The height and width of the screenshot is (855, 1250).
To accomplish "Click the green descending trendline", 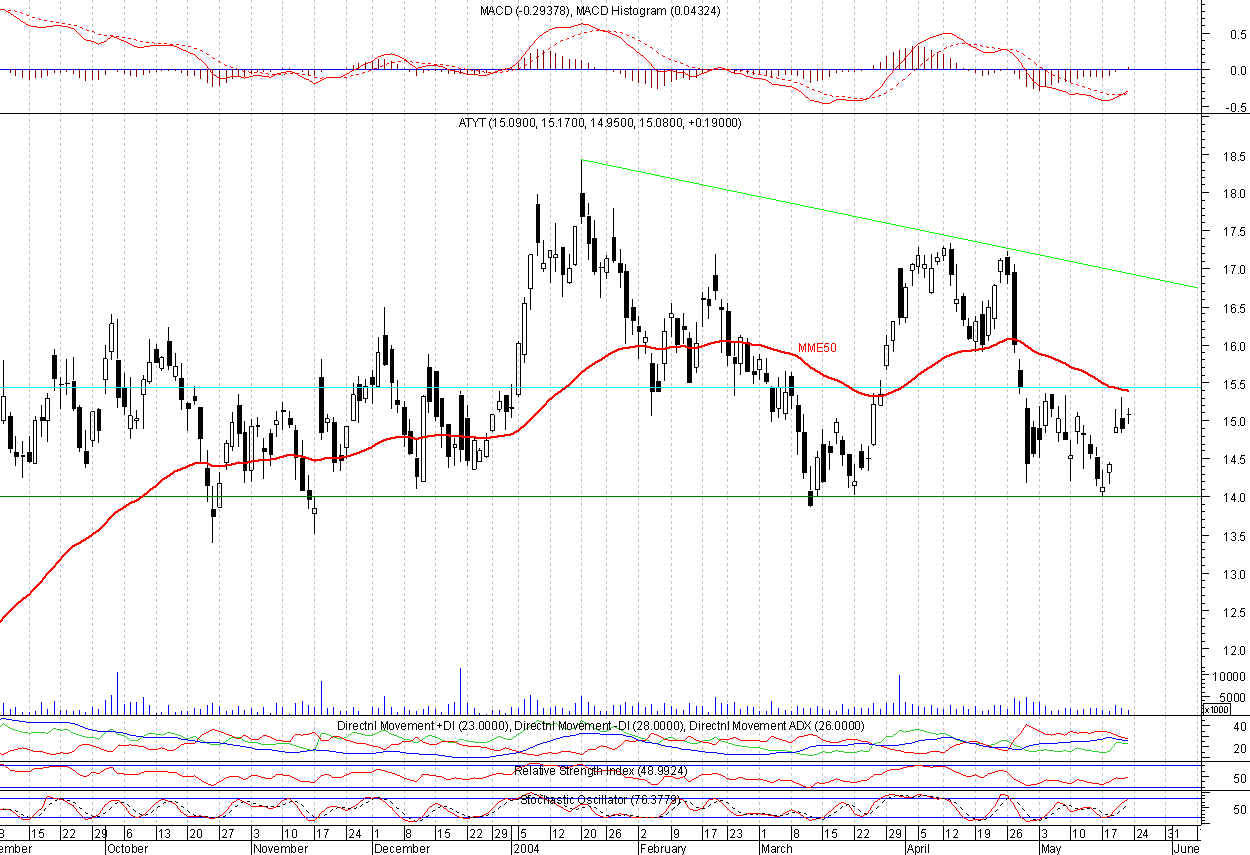I will [890, 224].
